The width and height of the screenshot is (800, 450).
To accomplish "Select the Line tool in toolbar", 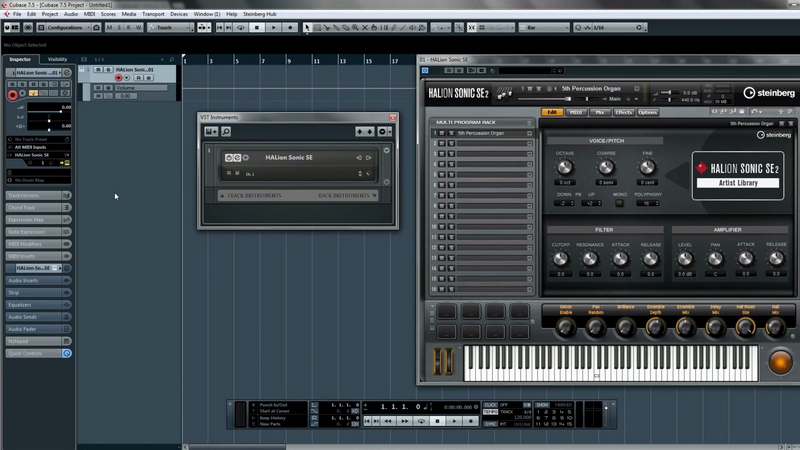I will click(403, 28).
